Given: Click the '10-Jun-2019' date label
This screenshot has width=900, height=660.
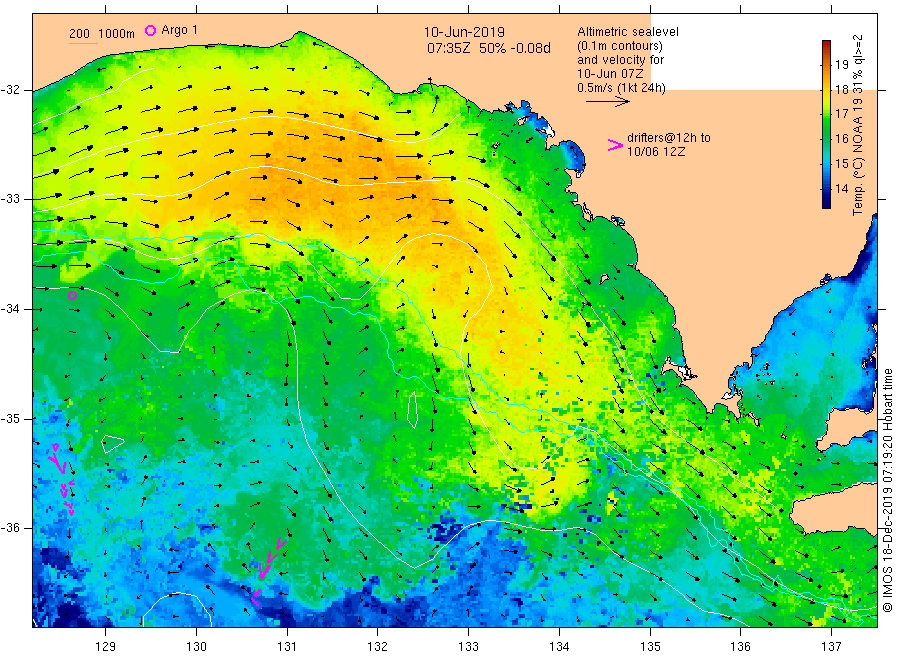Looking at the screenshot, I should tap(464, 32).
